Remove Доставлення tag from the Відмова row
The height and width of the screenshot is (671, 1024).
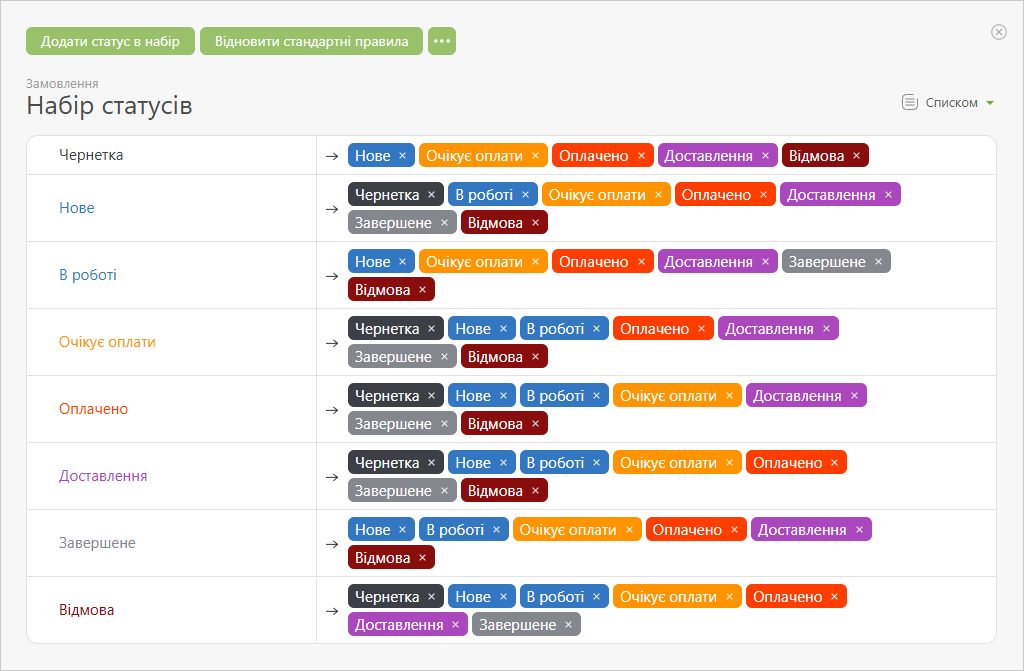[455, 625]
